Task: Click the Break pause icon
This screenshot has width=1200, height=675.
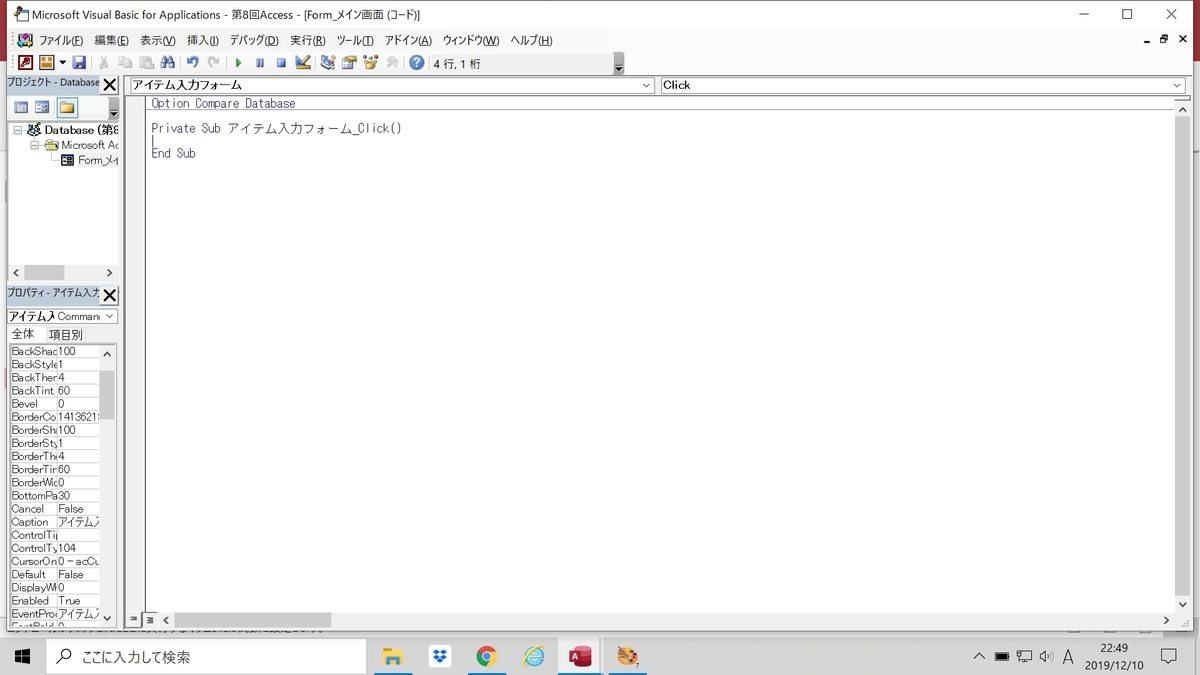Action: click(260, 63)
